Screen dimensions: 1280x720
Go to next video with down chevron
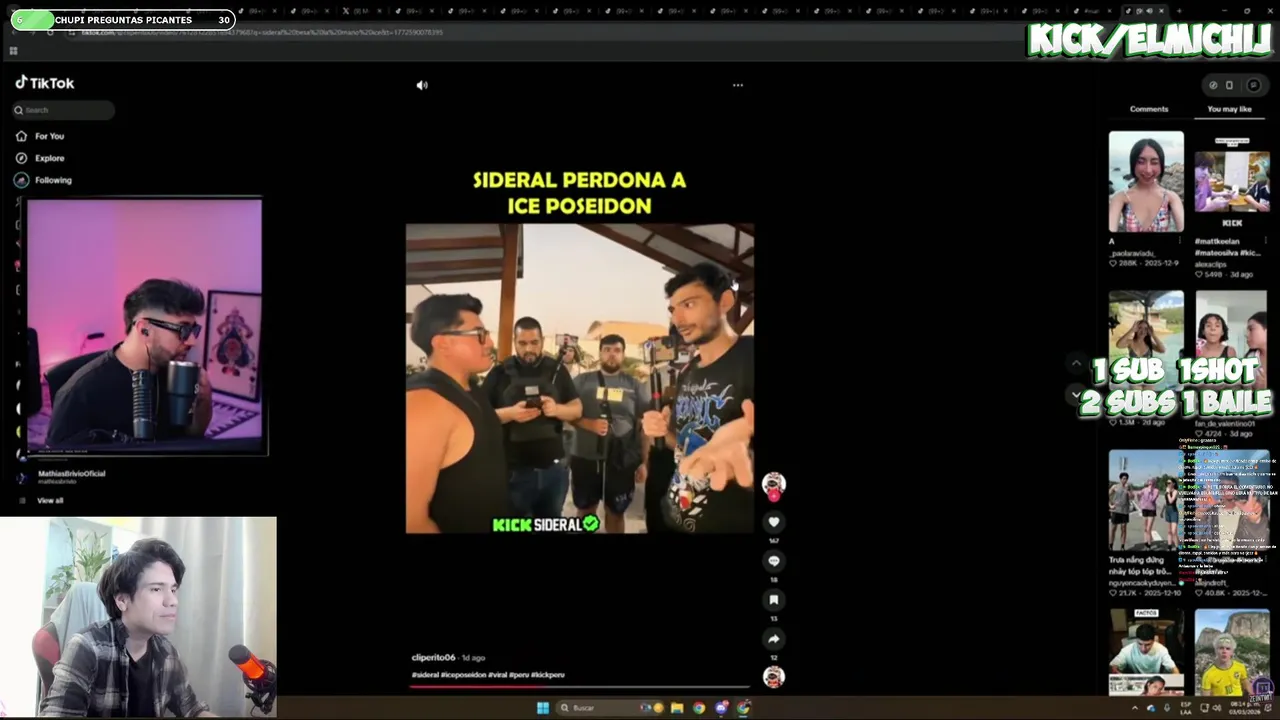1076,395
